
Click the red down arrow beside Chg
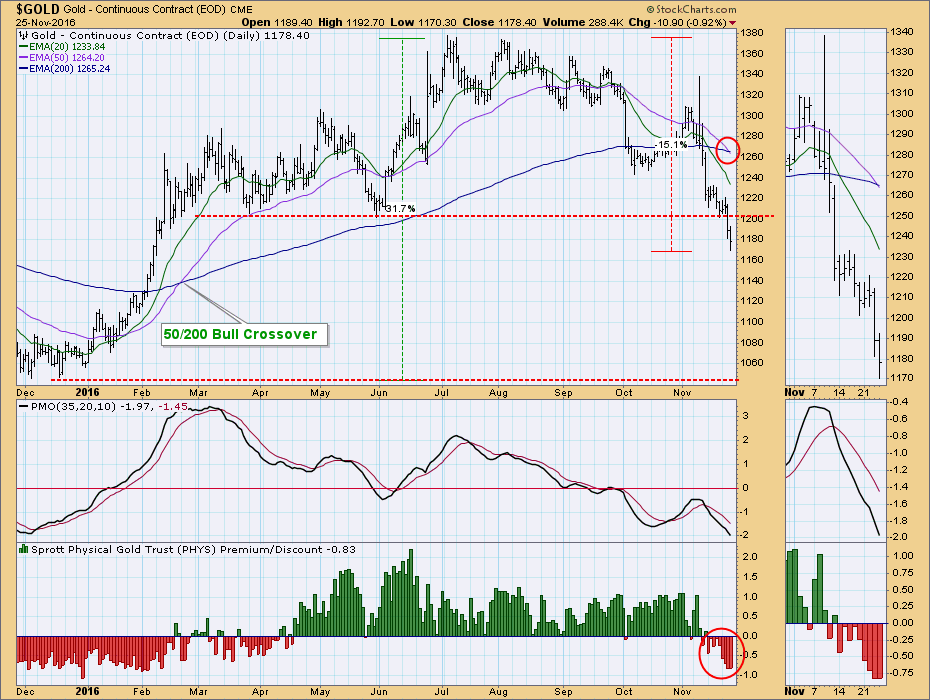pyautogui.click(x=732, y=23)
